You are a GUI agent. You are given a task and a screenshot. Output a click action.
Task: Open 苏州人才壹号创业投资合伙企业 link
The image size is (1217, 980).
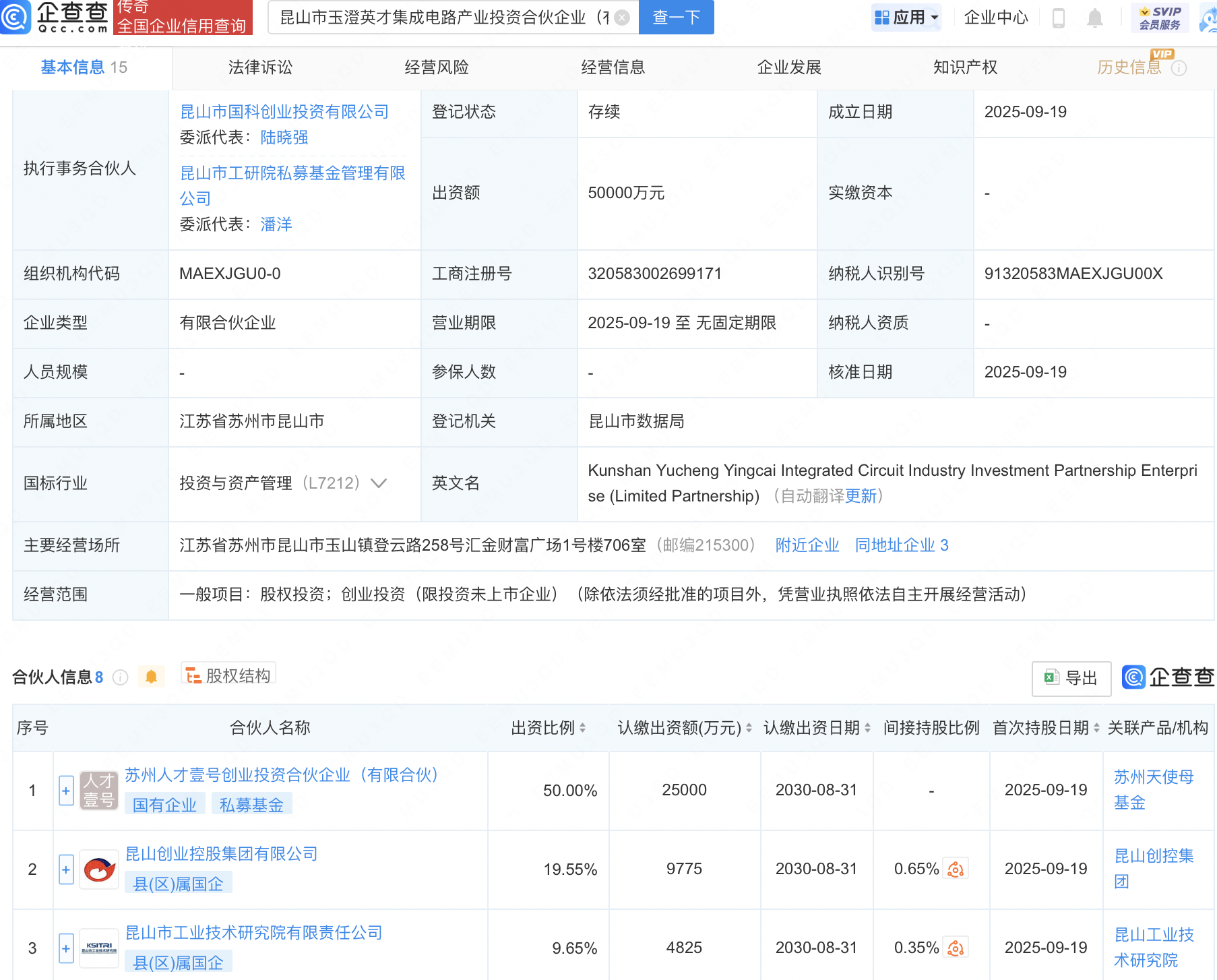282,775
